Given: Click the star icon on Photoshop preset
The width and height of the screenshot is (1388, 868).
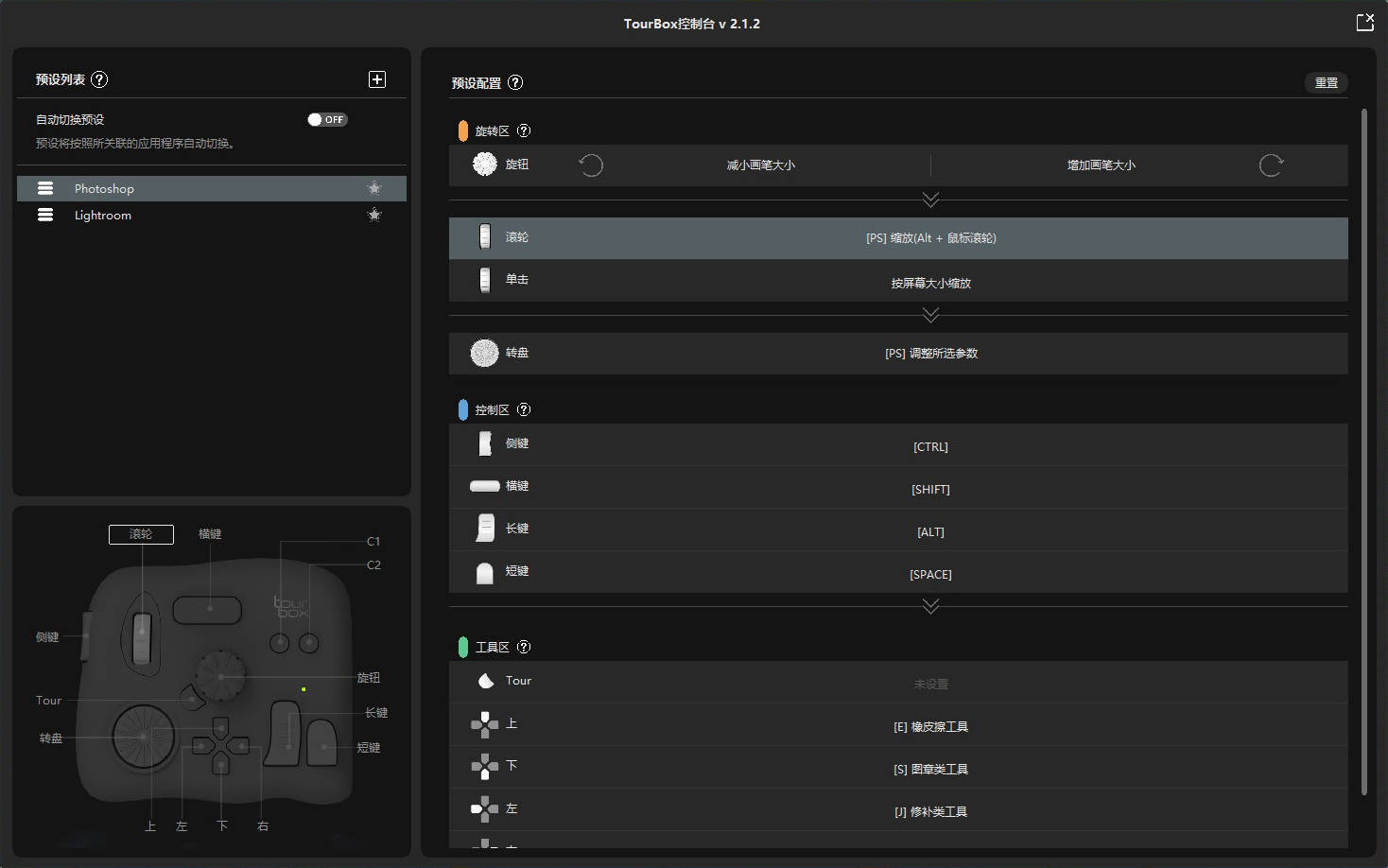Looking at the screenshot, I should pos(374,188).
